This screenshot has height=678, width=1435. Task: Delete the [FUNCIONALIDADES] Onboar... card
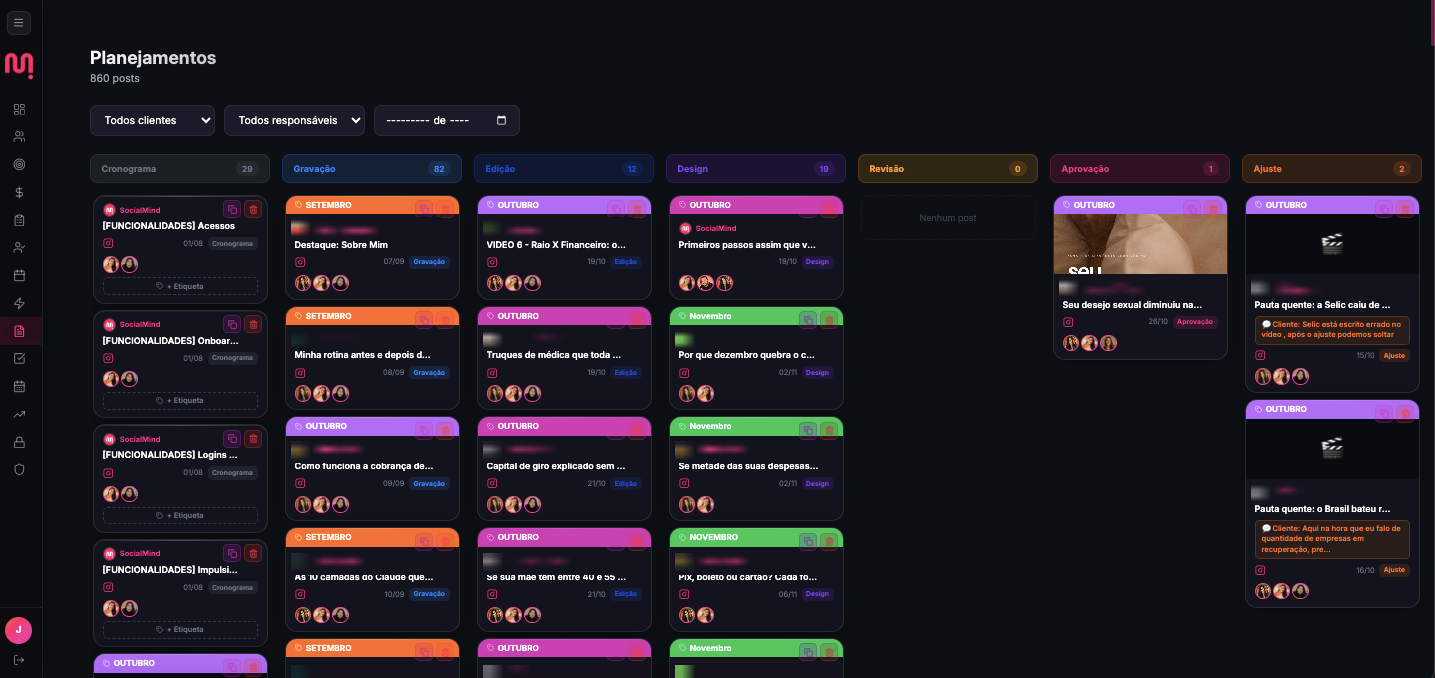click(253, 324)
